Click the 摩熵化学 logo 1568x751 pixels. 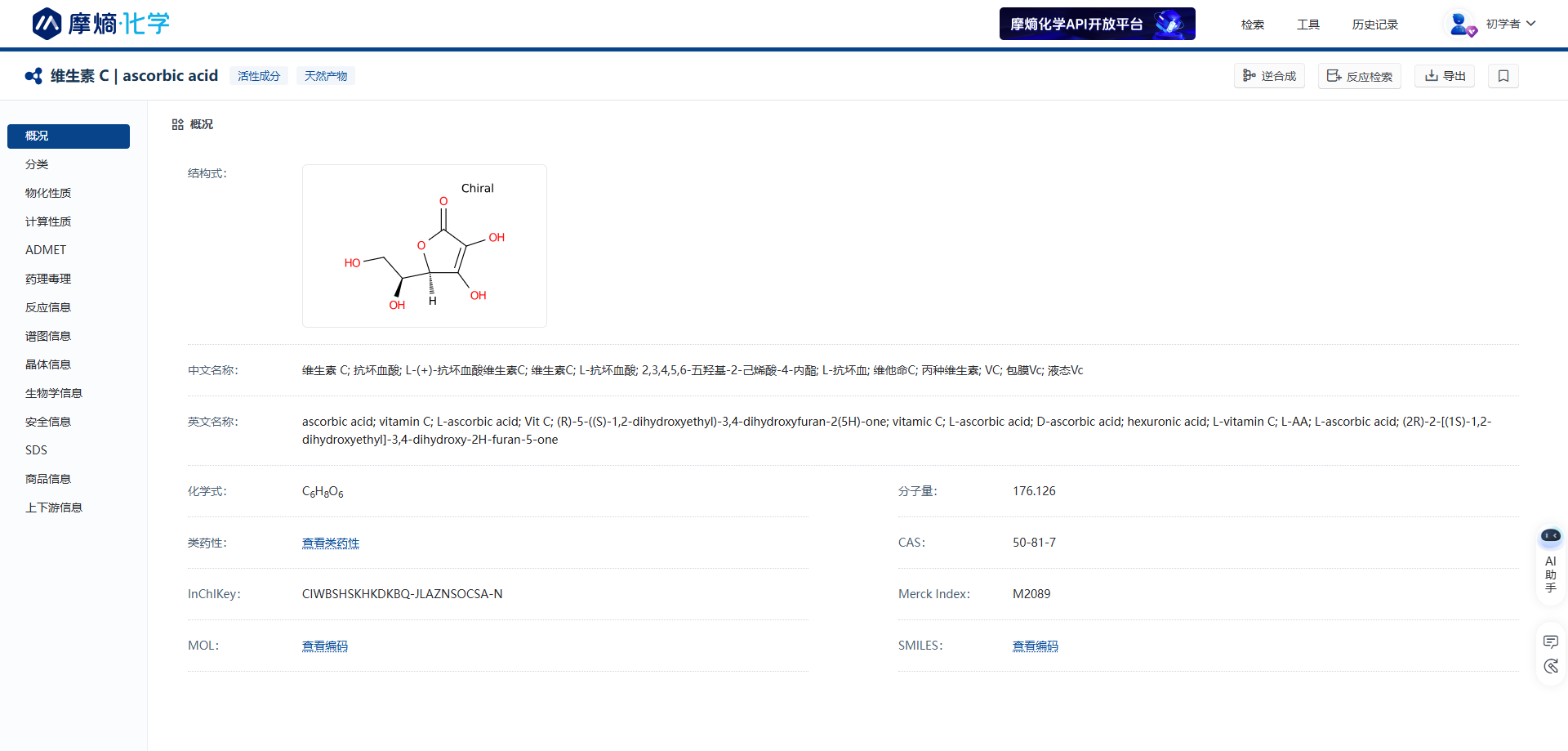(x=100, y=24)
